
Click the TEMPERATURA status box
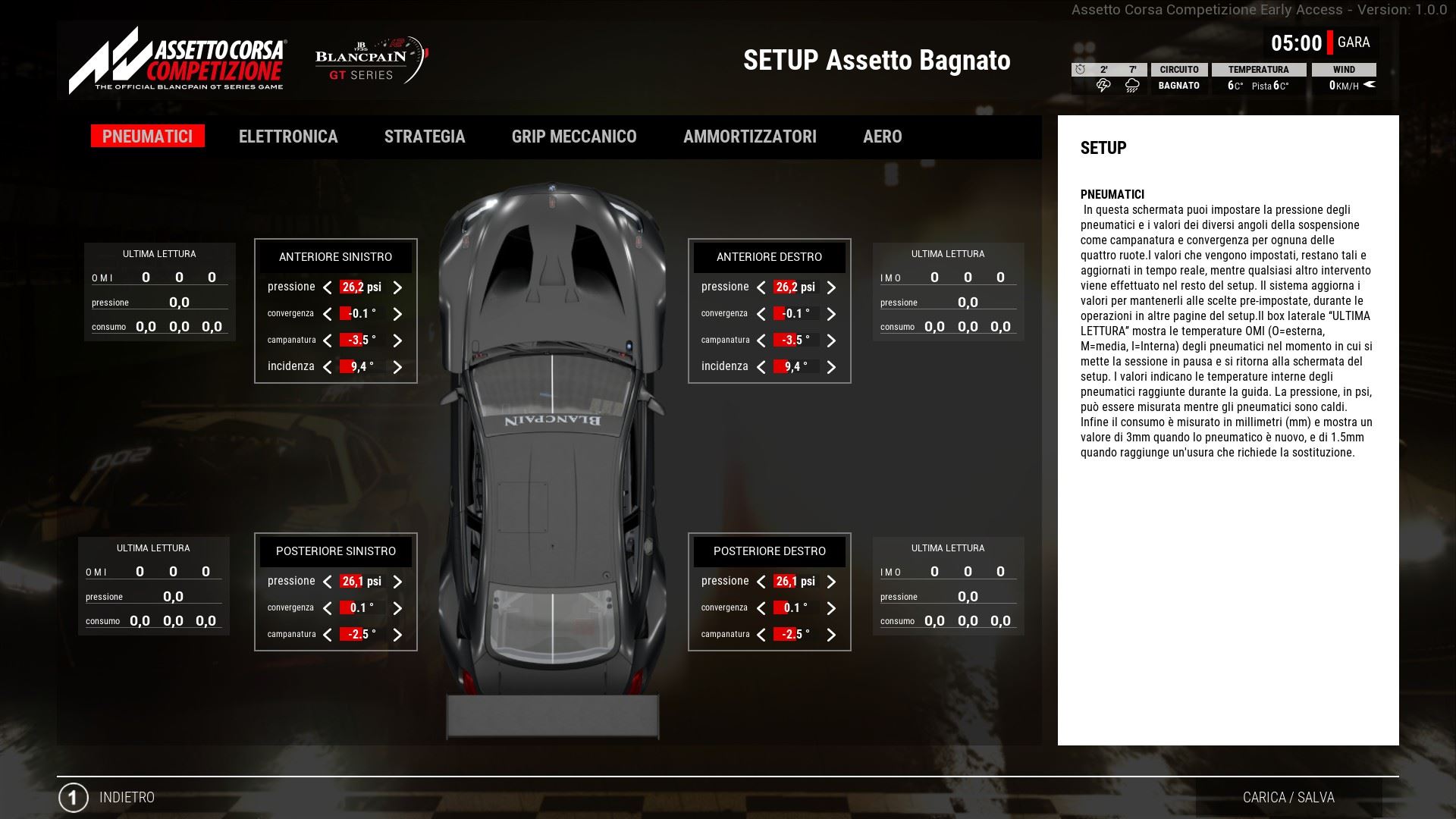[x=1259, y=78]
